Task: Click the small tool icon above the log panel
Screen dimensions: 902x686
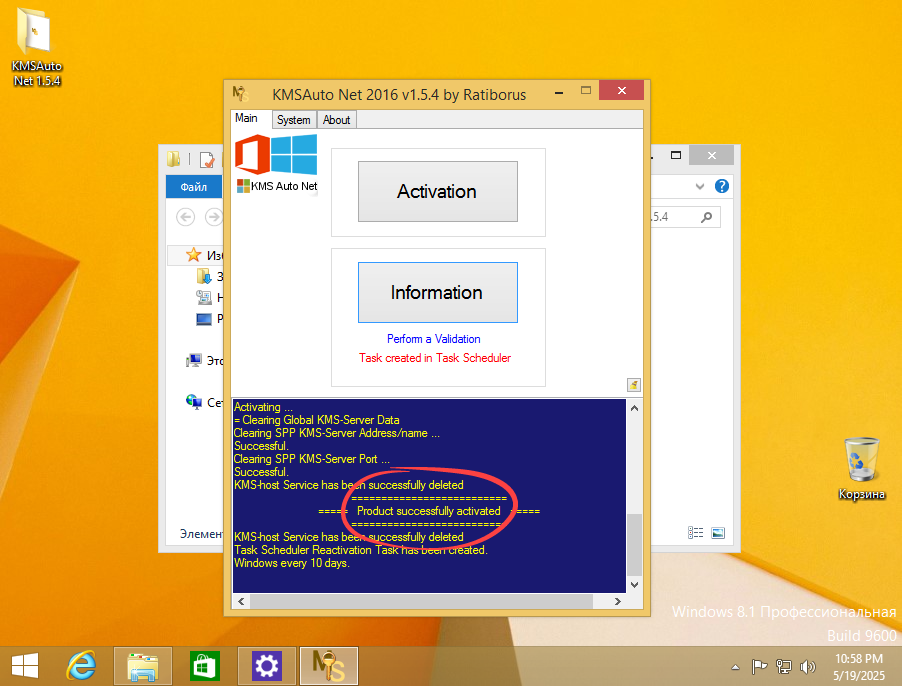Action: 633,384
